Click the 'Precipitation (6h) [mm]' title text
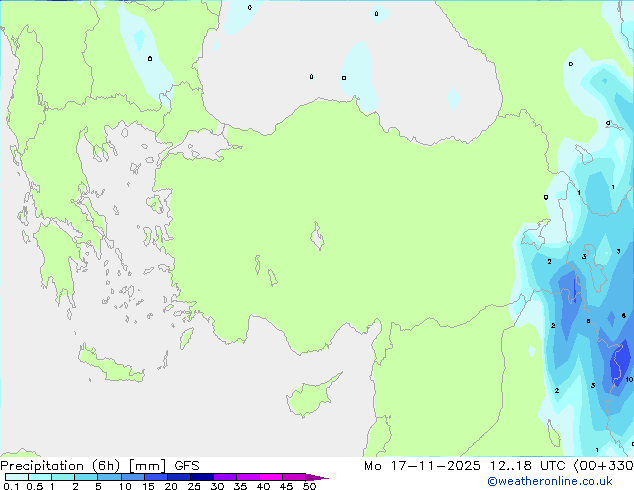This screenshot has height=490, width=634. [83, 466]
